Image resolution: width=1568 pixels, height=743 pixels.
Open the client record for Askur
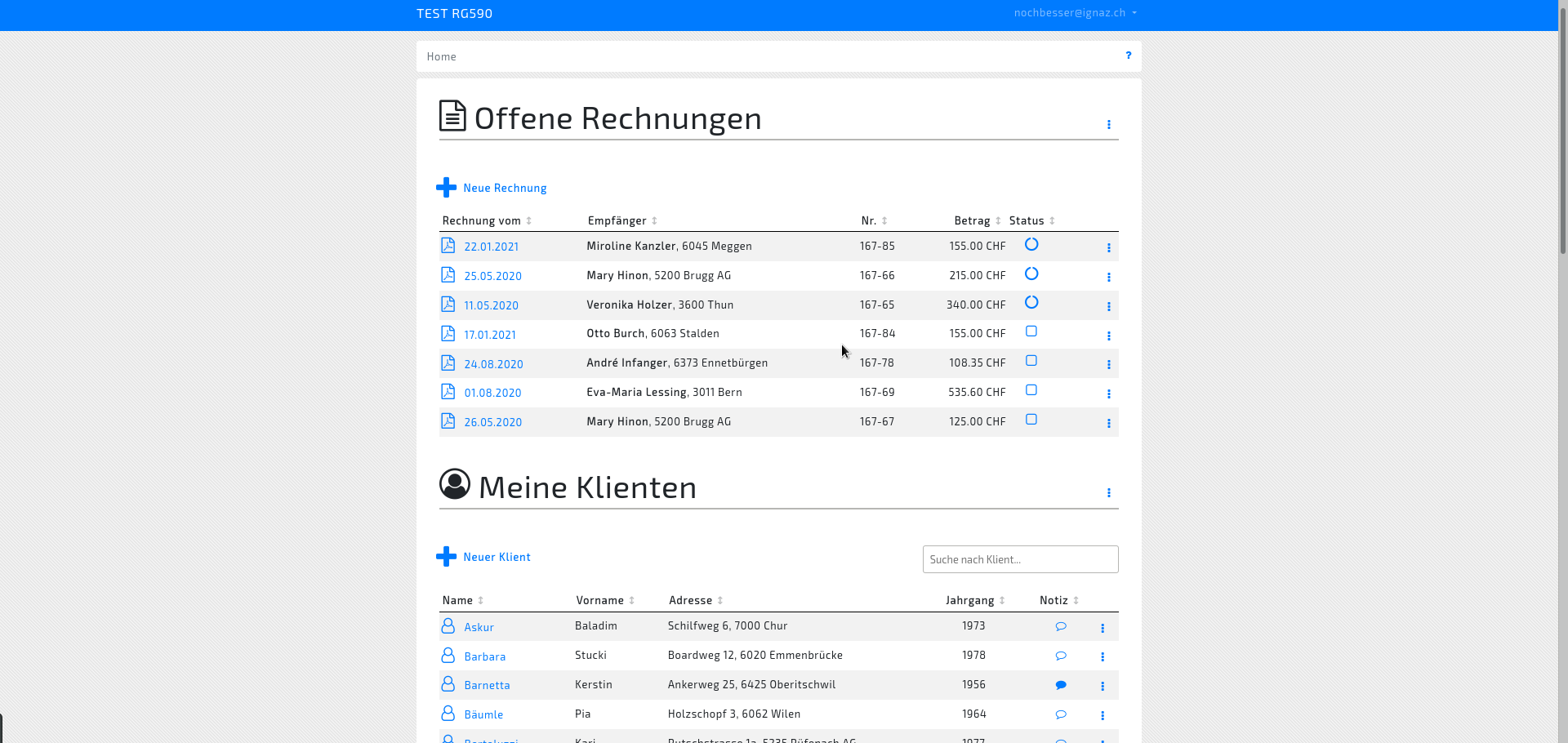click(479, 626)
